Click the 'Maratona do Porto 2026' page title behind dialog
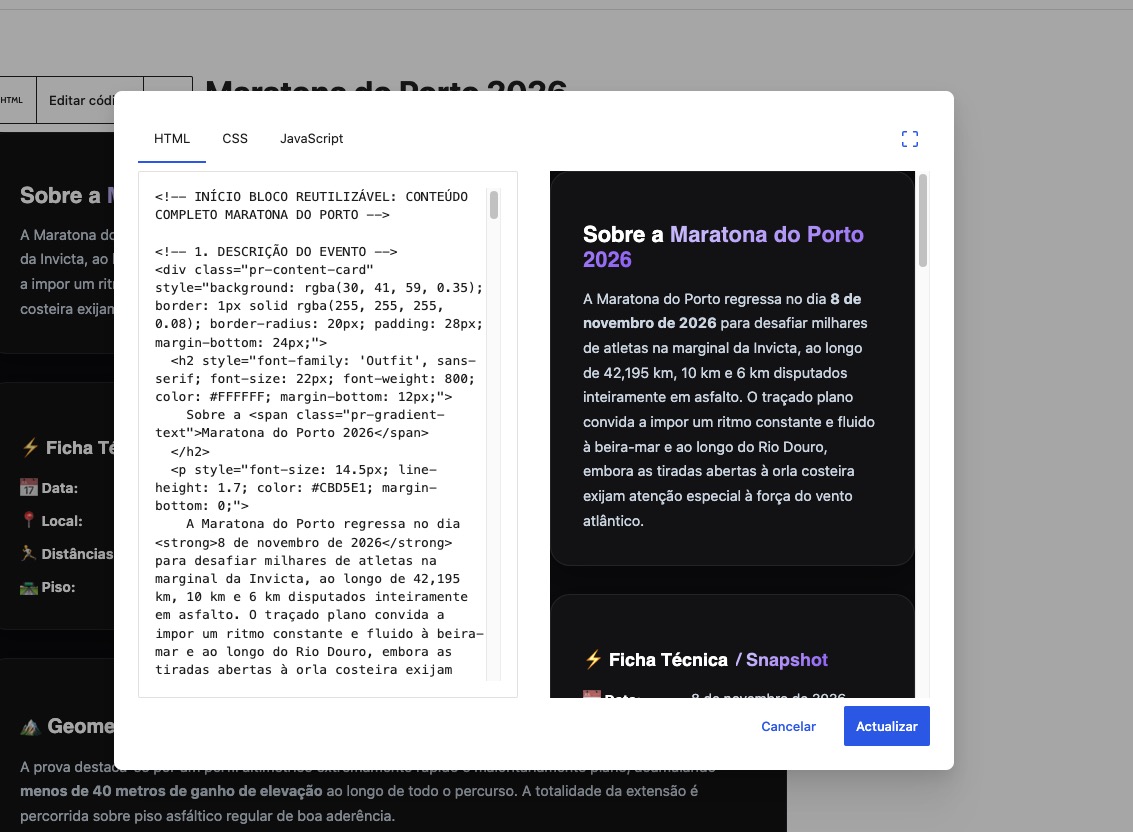1133x832 pixels. 387,85
